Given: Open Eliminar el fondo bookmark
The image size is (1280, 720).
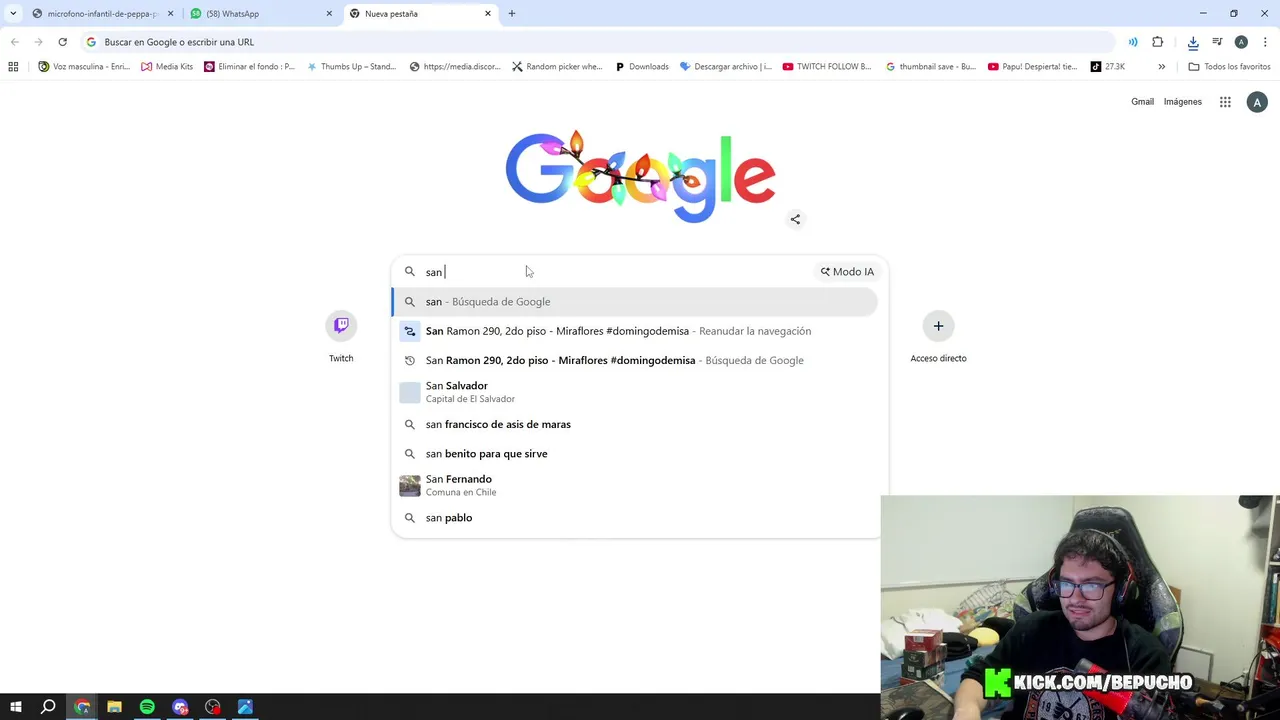Looking at the screenshot, I should pyautogui.click(x=250, y=67).
